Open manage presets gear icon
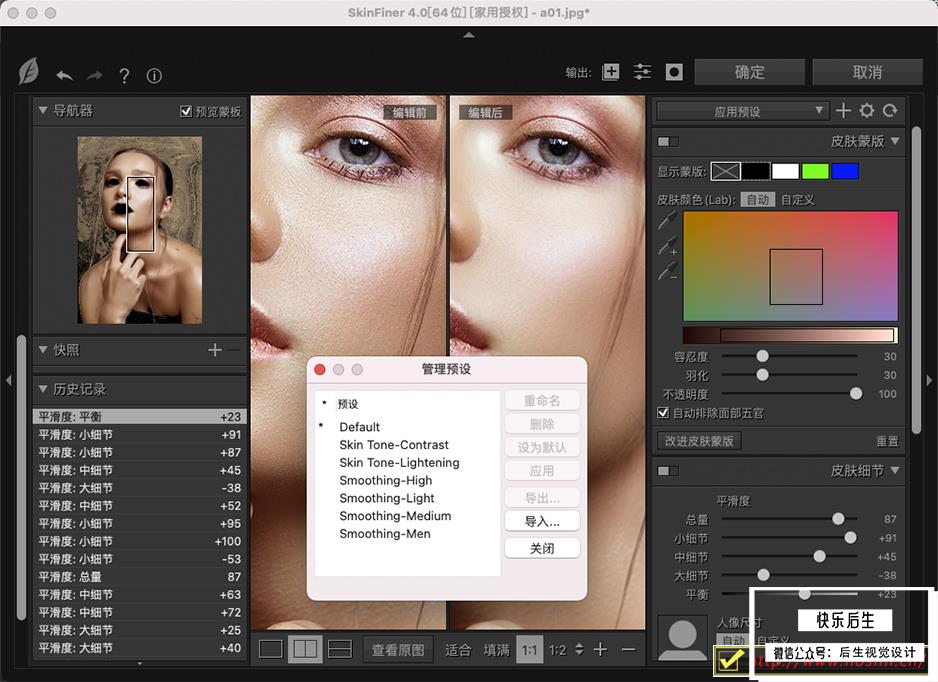 (867, 111)
